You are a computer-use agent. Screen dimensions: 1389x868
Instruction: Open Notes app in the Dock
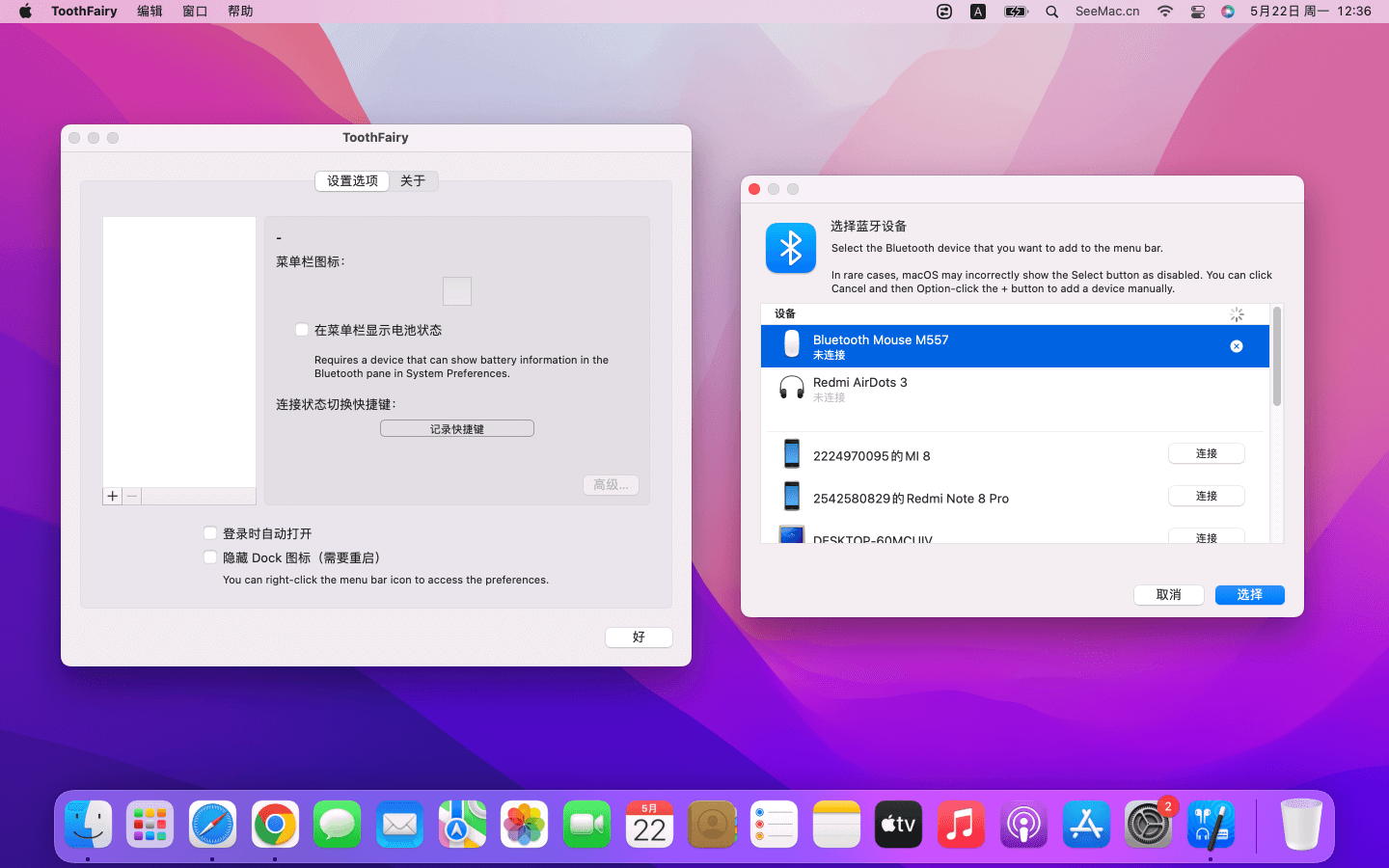836,824
